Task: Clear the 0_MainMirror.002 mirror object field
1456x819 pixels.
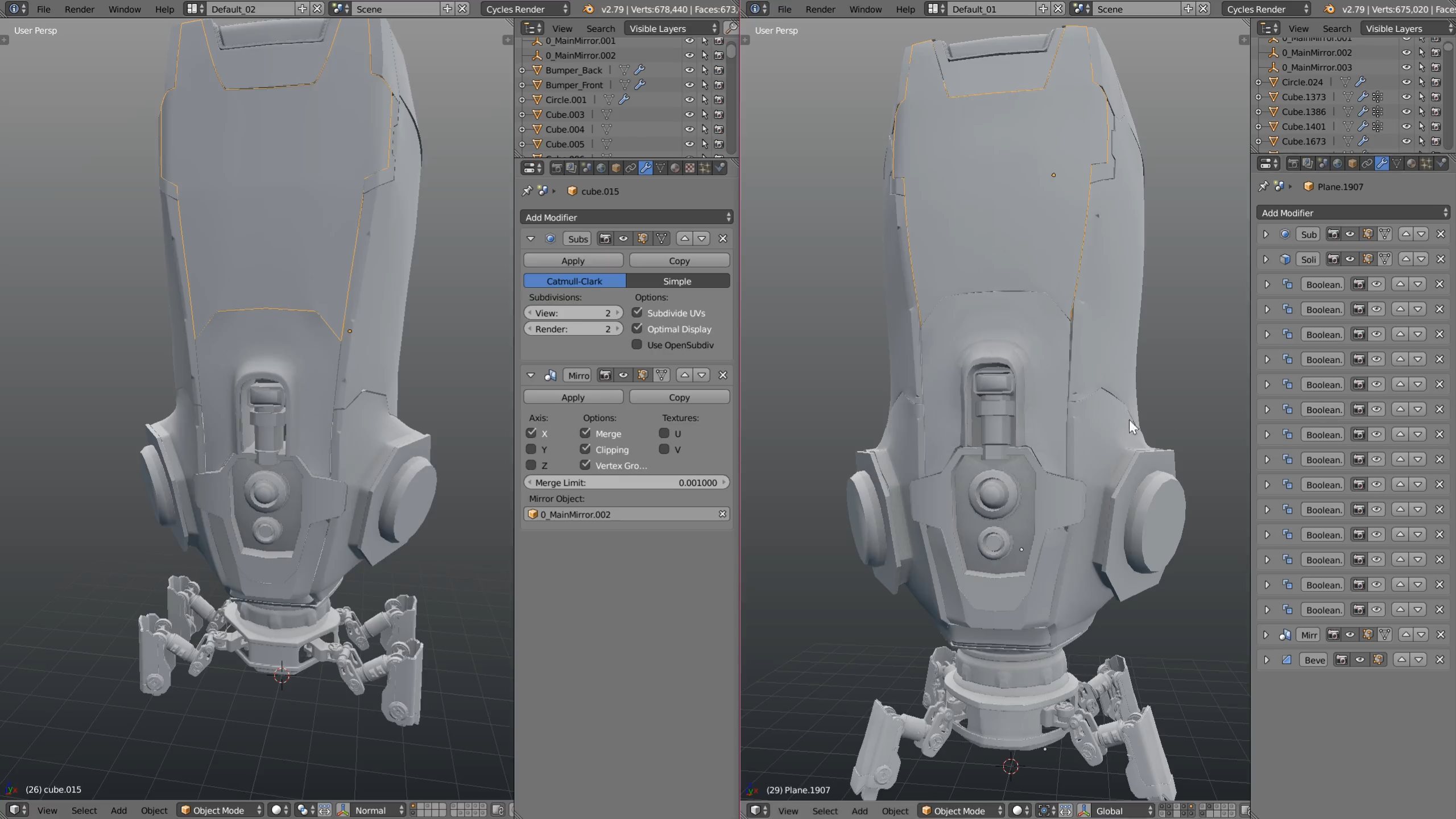Action: click(722, 514)
